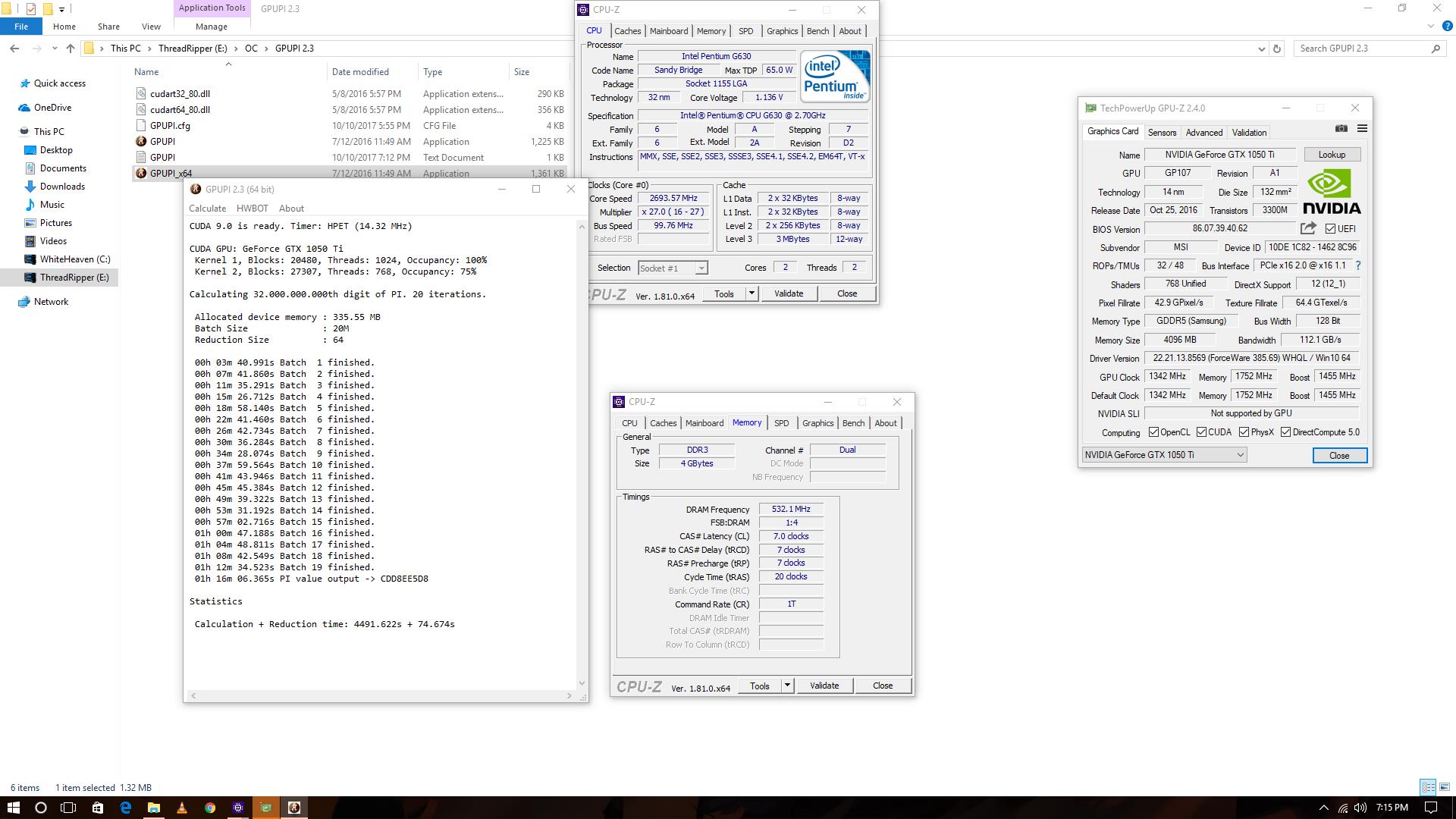
Task: Open Tools dropdown arrow in CPU-Z Memory window
Action: pos(787,686)
